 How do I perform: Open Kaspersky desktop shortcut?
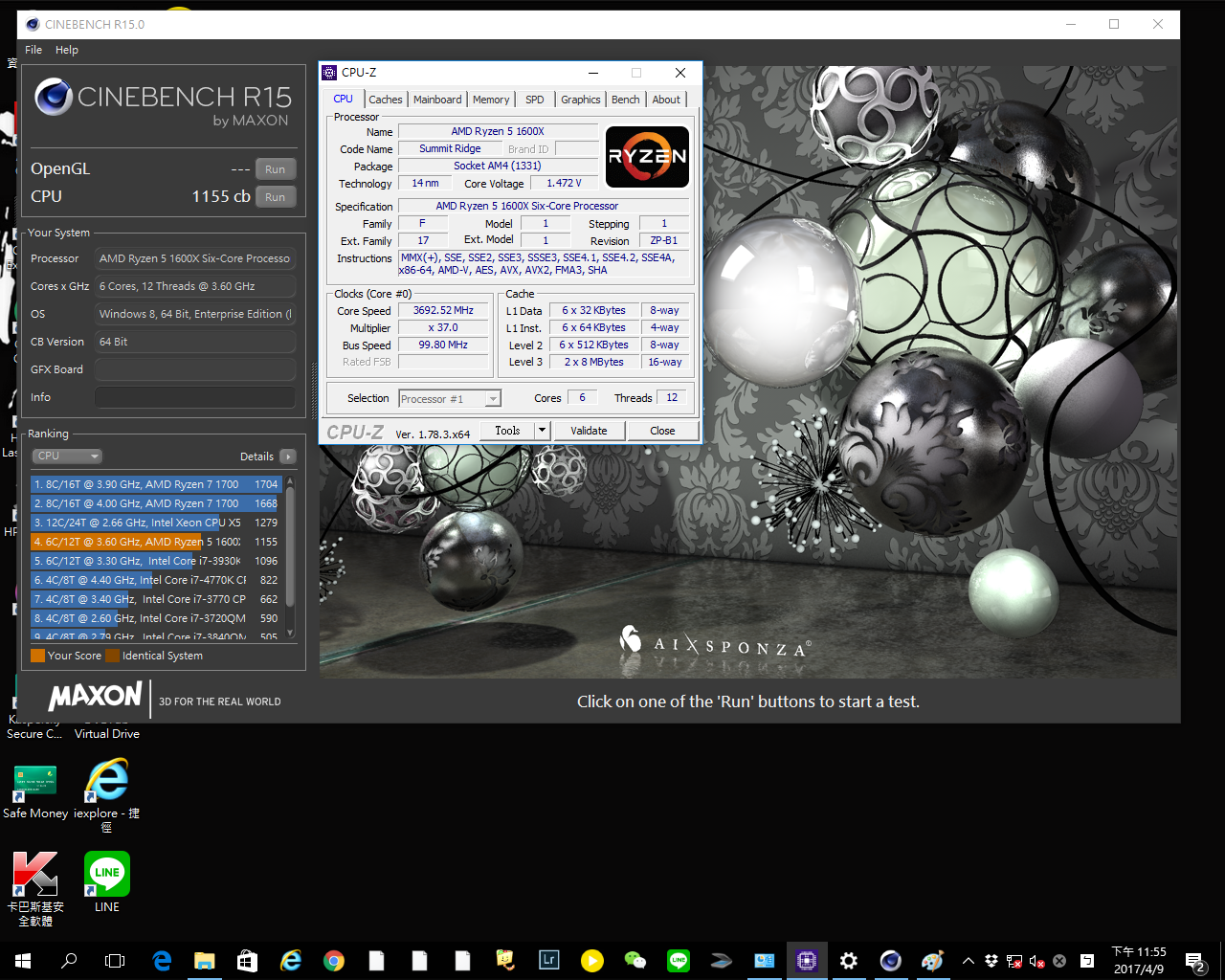pyautogui.click(x=35, y=888)
